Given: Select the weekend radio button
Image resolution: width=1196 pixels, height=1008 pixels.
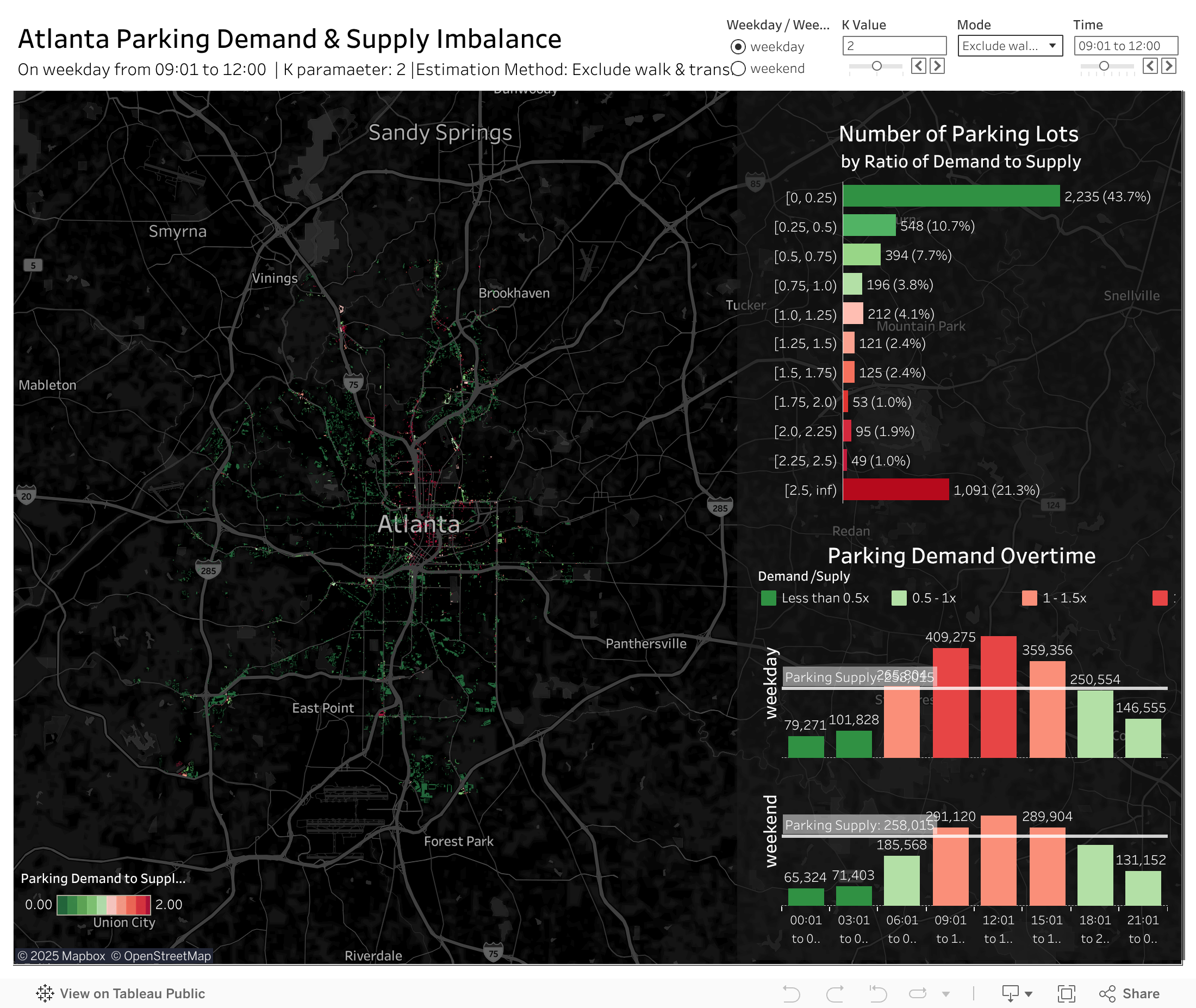Looking at the screenshot, I should (738, 69).
